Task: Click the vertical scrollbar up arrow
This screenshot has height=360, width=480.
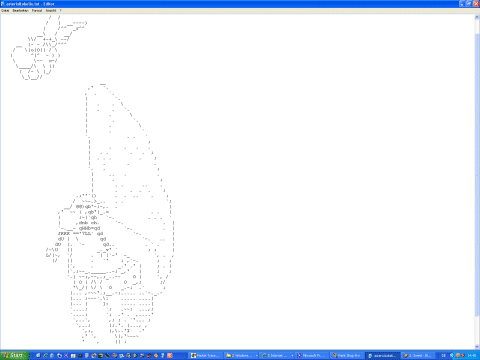Action: click(x=477, y=17)
